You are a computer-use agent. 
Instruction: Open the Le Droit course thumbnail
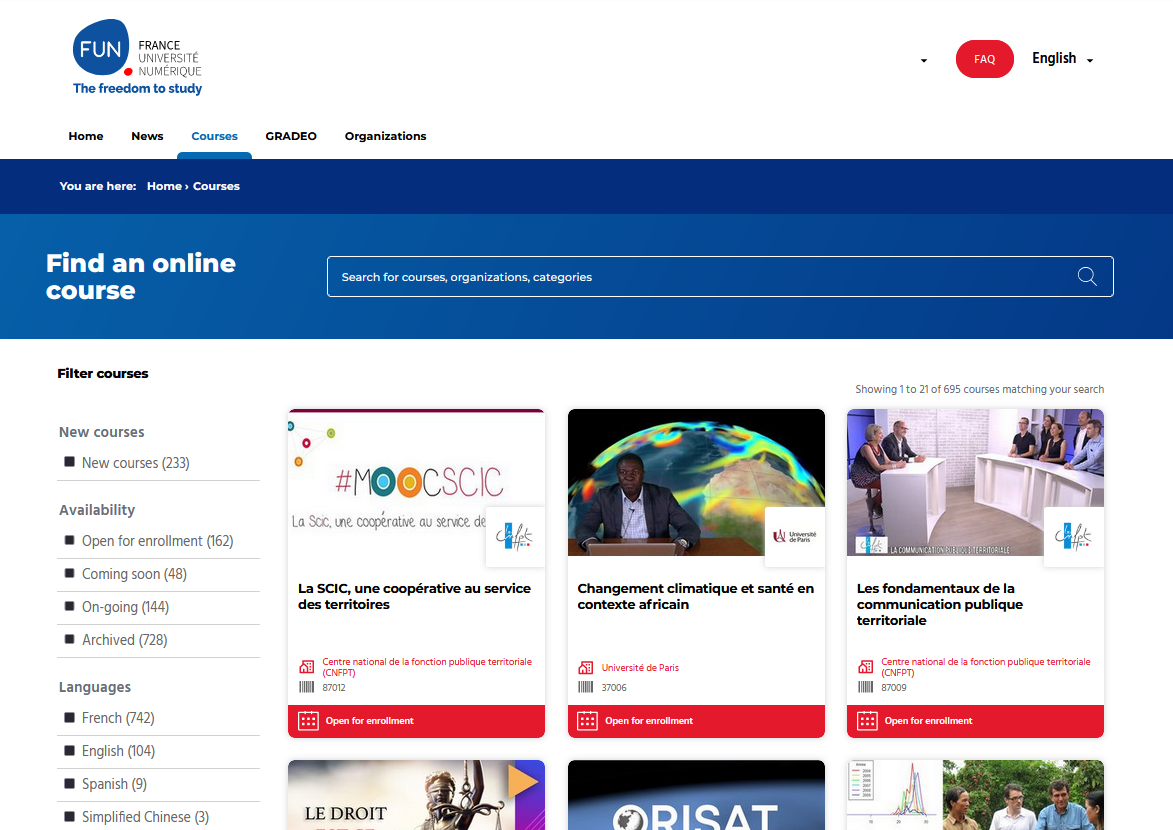tap(416, 795)
